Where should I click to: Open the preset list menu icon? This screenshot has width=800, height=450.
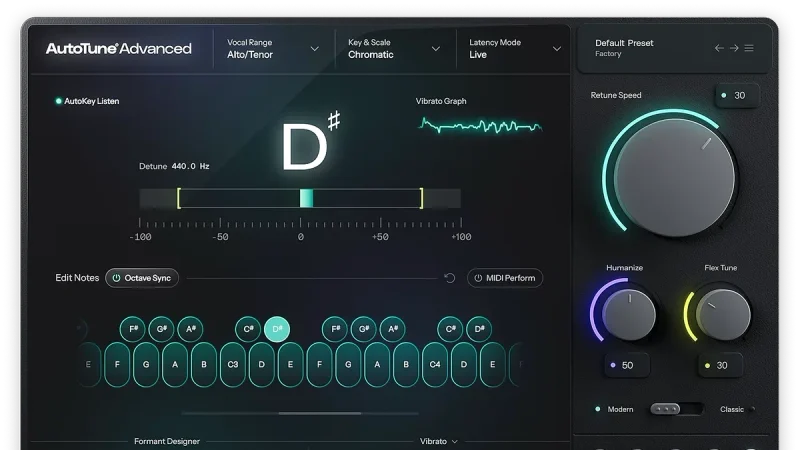tap(749, 48)
